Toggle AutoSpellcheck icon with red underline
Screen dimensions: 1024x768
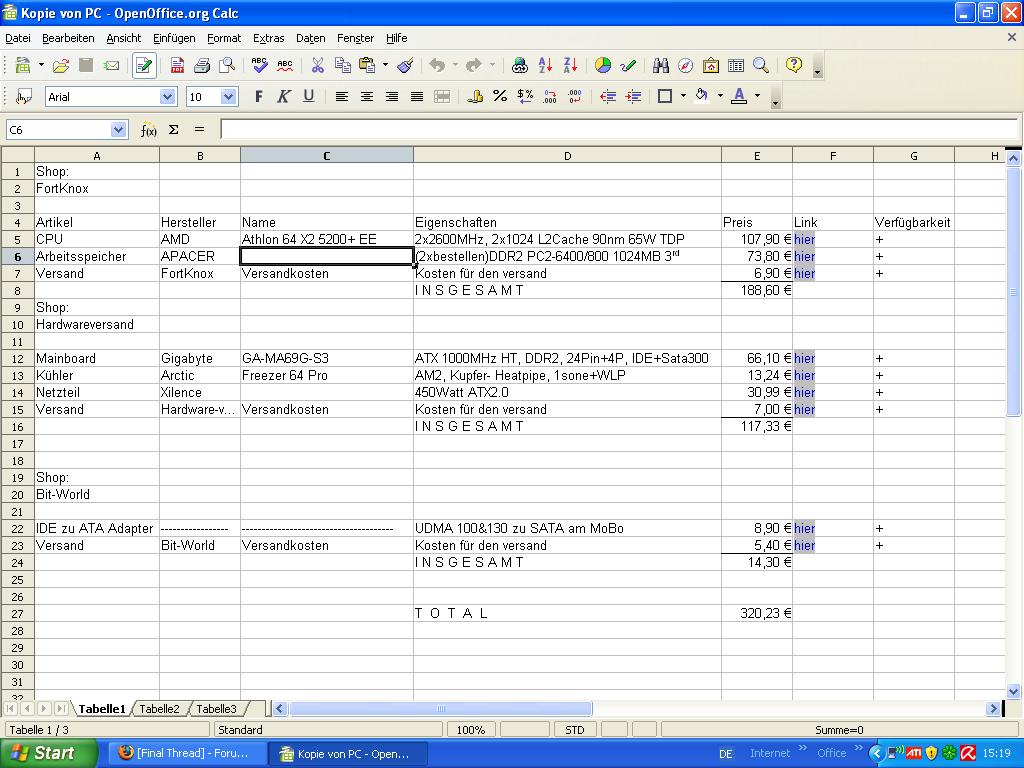coord(285,65)
